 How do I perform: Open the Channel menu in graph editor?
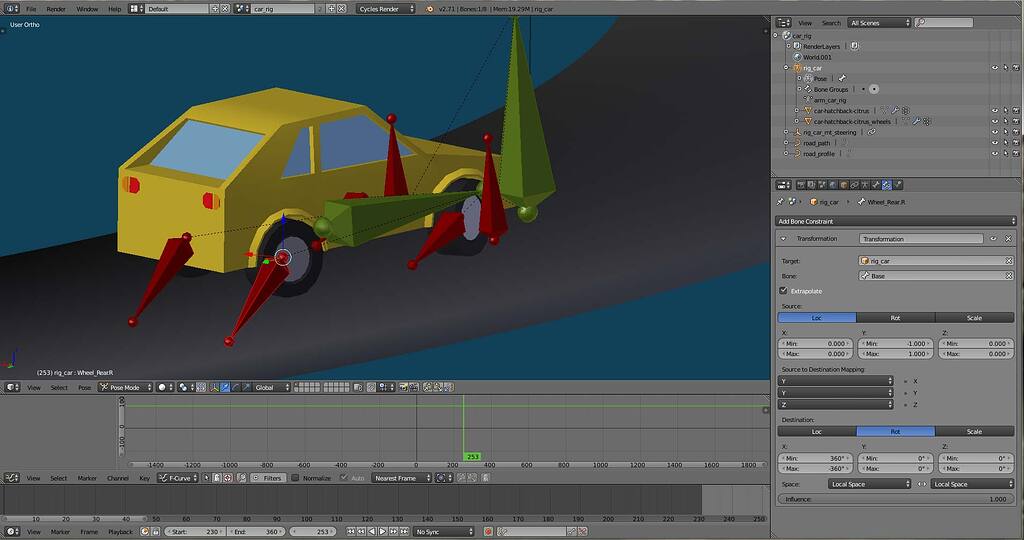click(x=118, y=478)
